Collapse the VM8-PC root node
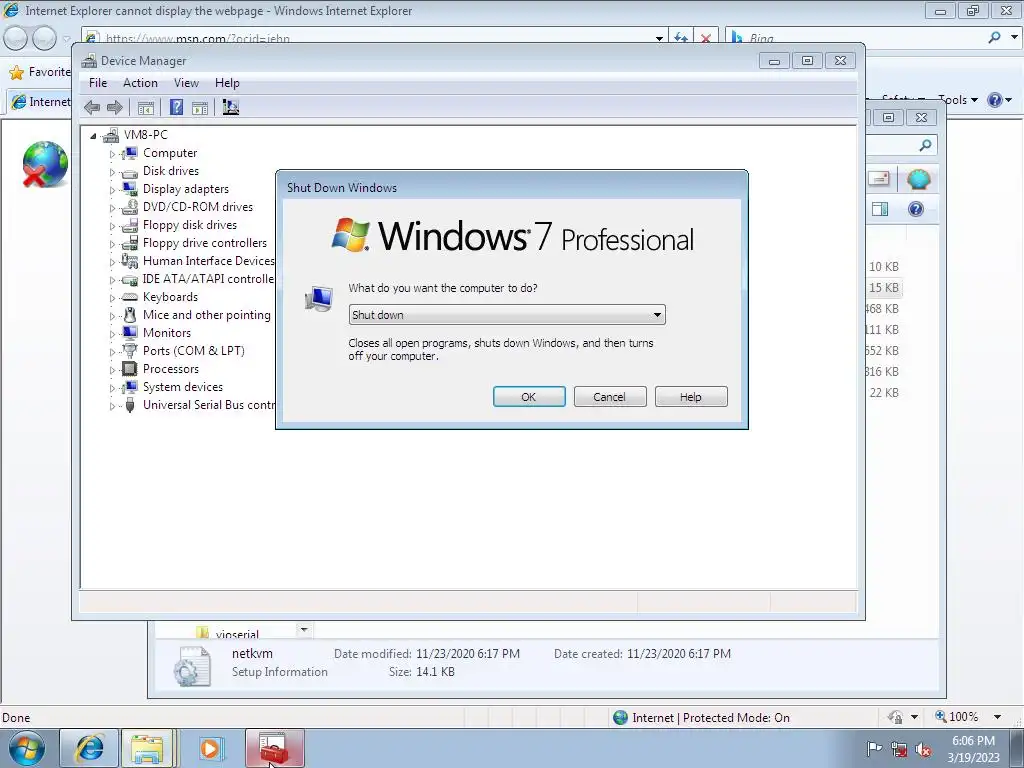The height and width of the screenshot is (768, 1024). pyautogui.click(x=93, y=136)
